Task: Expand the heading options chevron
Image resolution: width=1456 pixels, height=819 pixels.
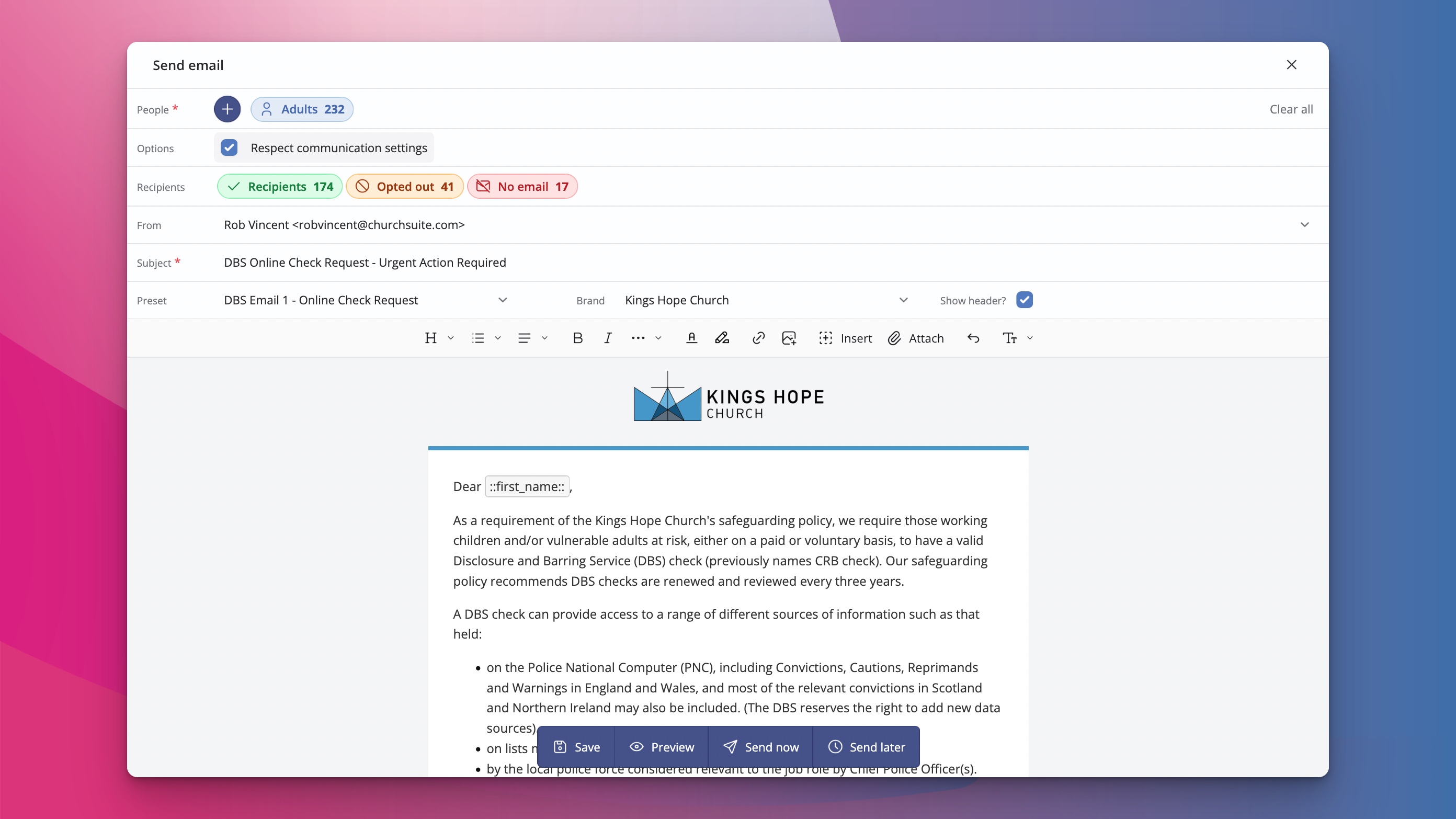Action: click(x=450, y=338)
